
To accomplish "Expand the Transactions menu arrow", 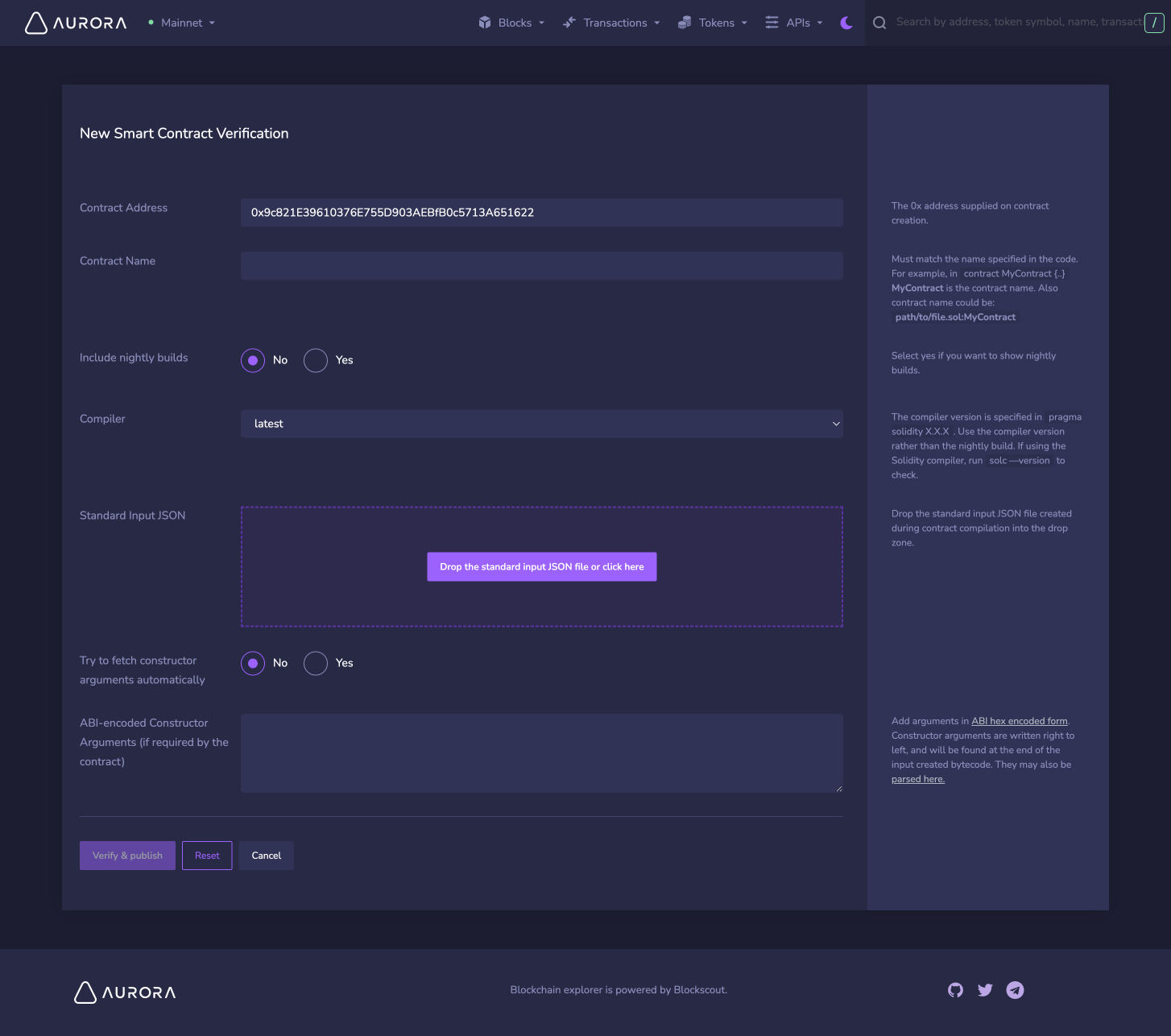I will 657,23.
